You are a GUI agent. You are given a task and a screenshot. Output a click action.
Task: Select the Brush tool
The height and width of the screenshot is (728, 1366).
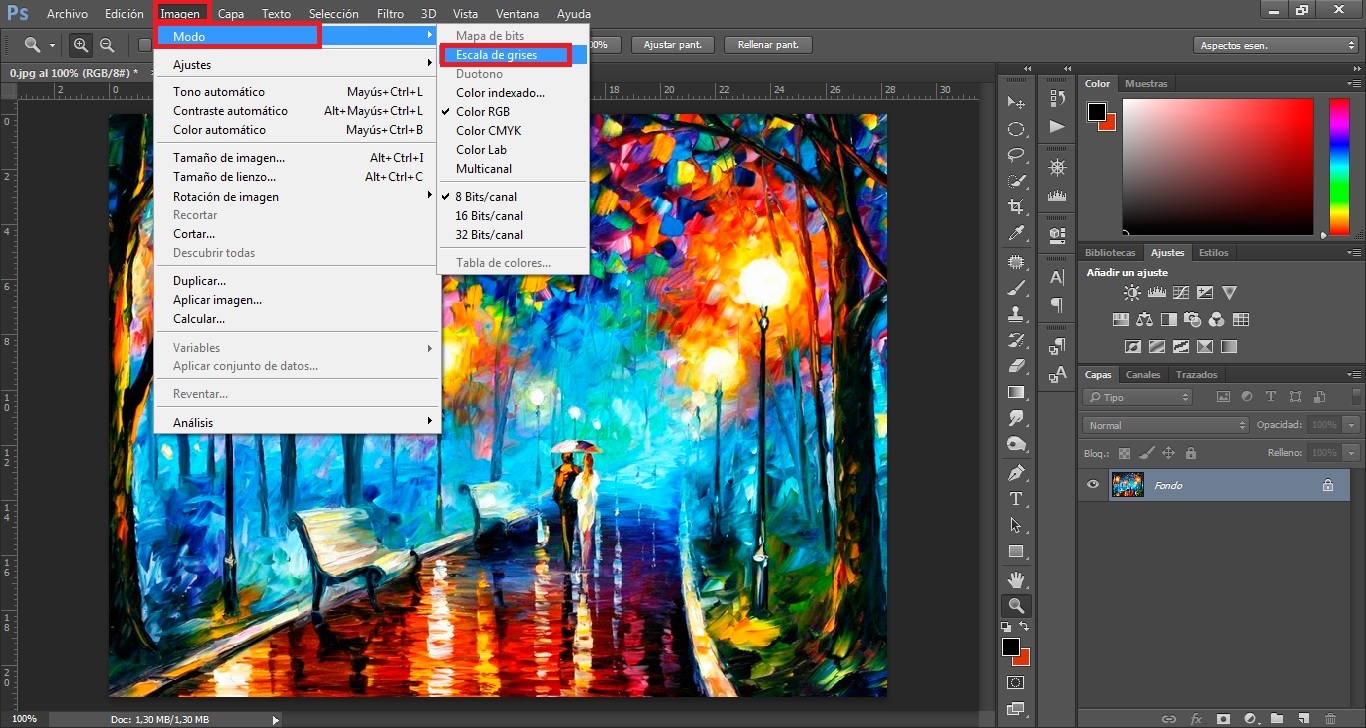[1016, 288]
